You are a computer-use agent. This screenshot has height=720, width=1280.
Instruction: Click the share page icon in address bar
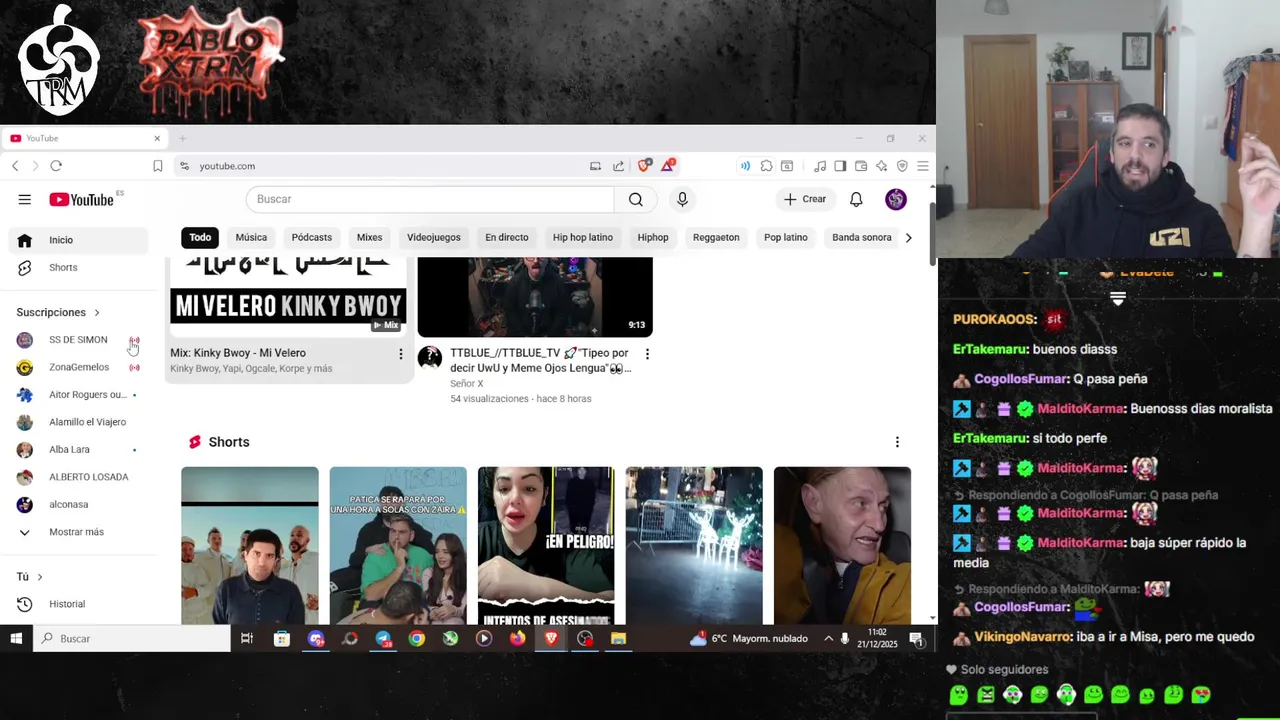tap(618, 166)
